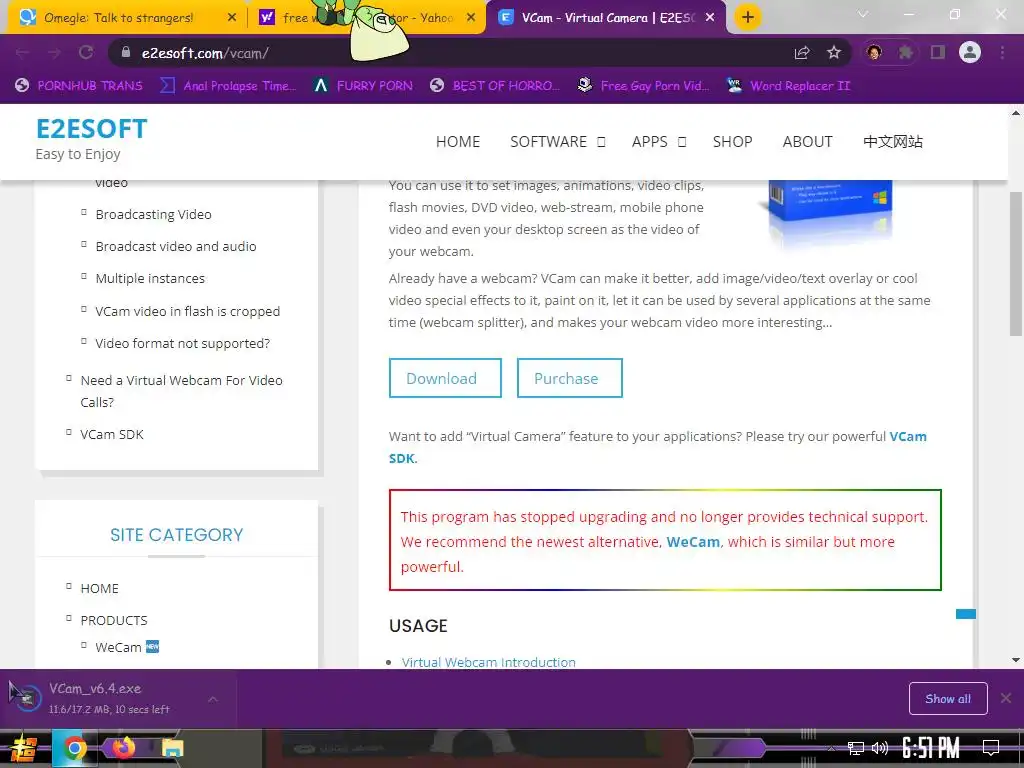The width and height of the screenshot is (1024, 768).
Task: Reload the current page
Action: point(86,53)
